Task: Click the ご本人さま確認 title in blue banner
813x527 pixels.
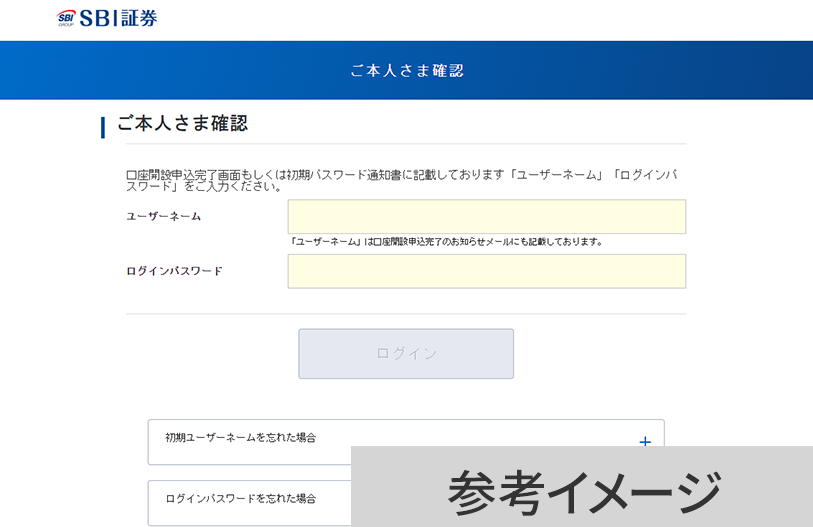Action: click(406, 71)
